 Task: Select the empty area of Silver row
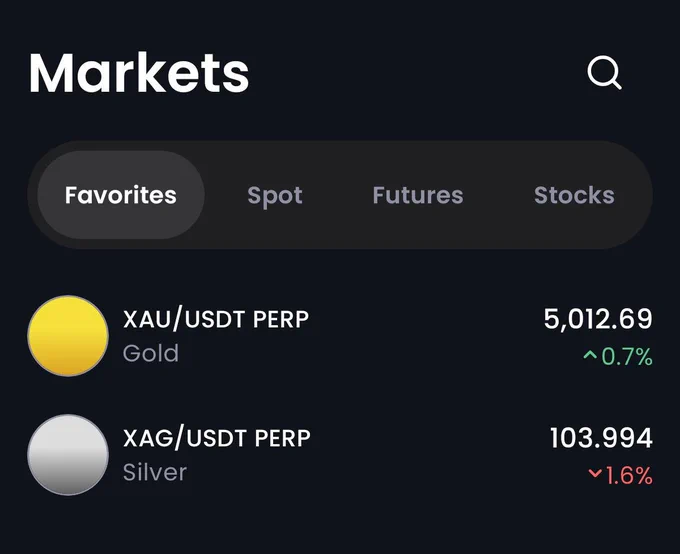coord(429,455)
